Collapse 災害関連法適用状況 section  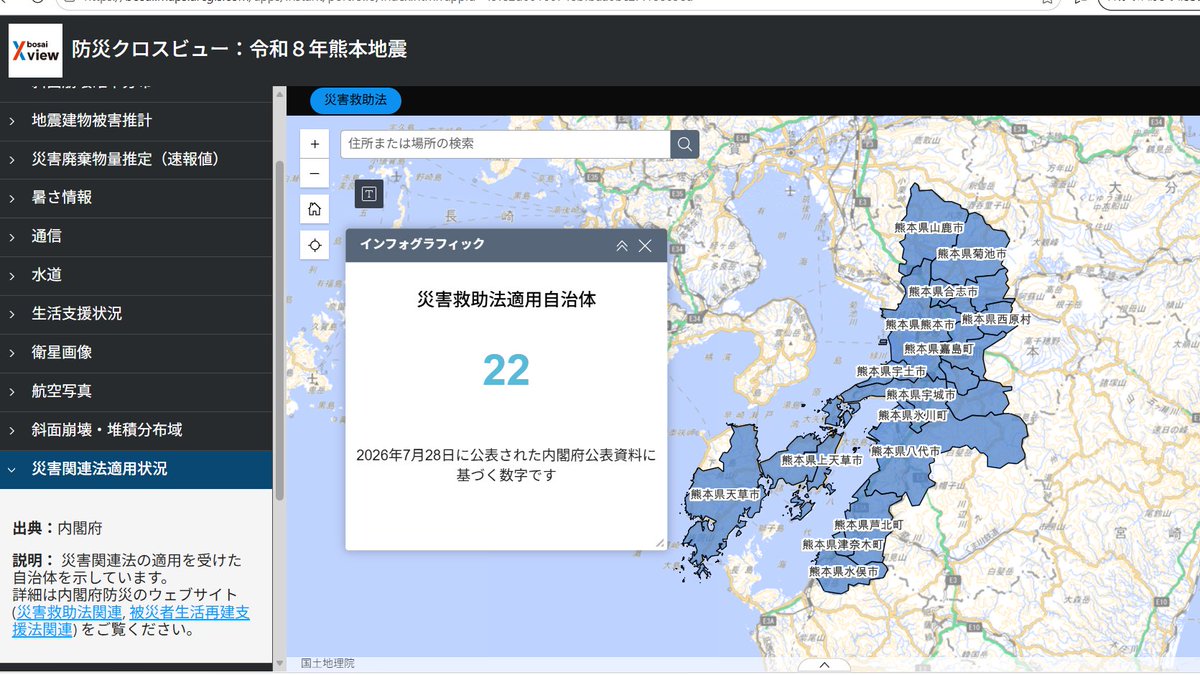pyautogui.click(x=136, y=468)
